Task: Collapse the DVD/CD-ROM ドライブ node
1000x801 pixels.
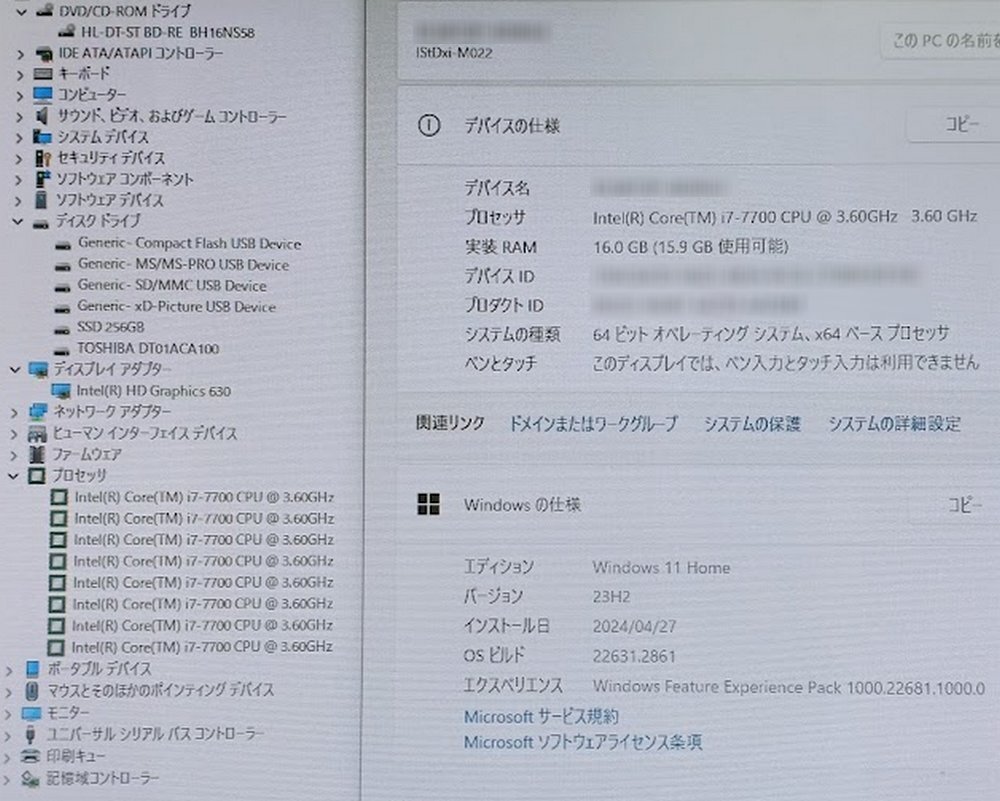Action: 20,11
